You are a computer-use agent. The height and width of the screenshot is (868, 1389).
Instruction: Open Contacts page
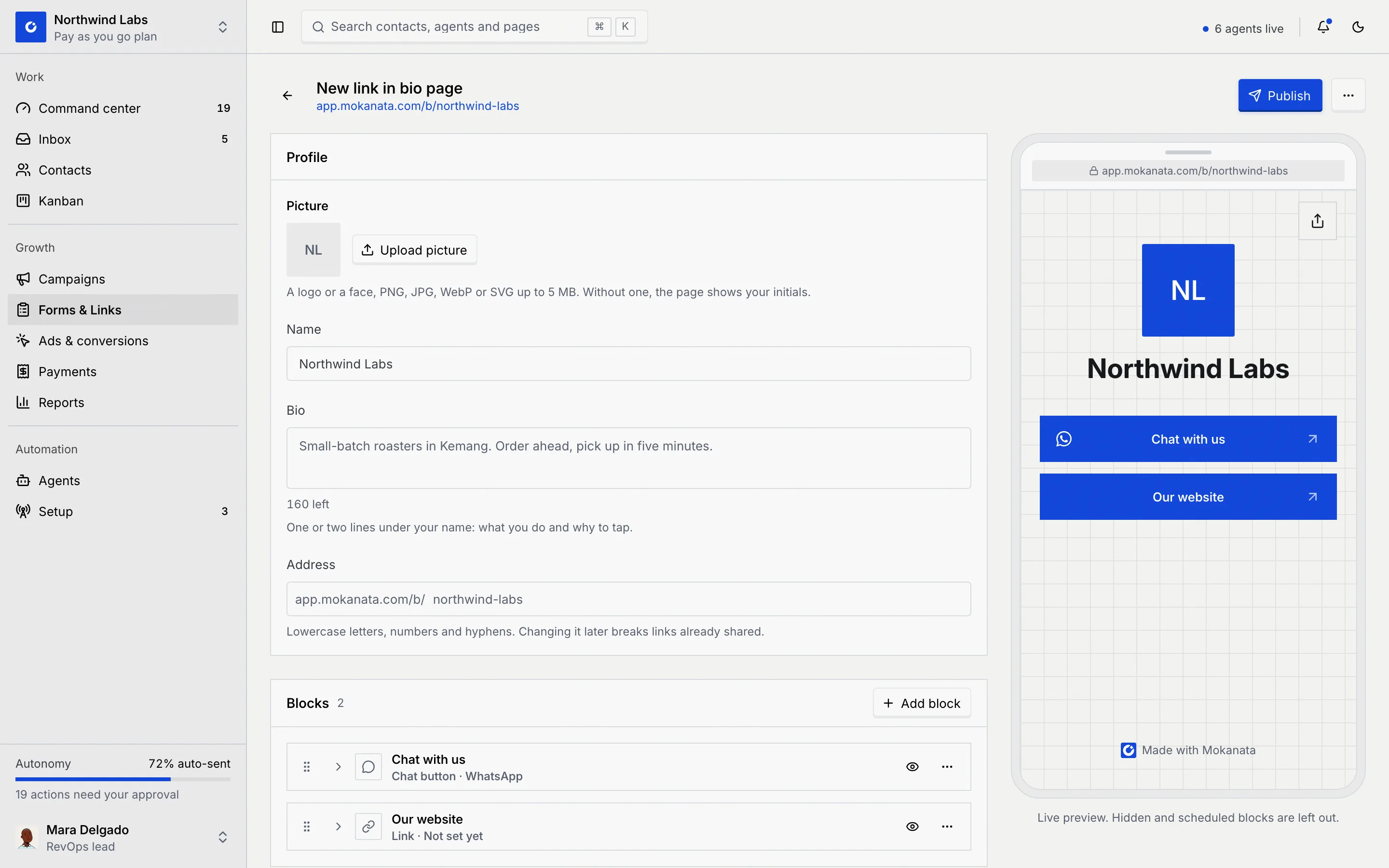click(123, 170)
